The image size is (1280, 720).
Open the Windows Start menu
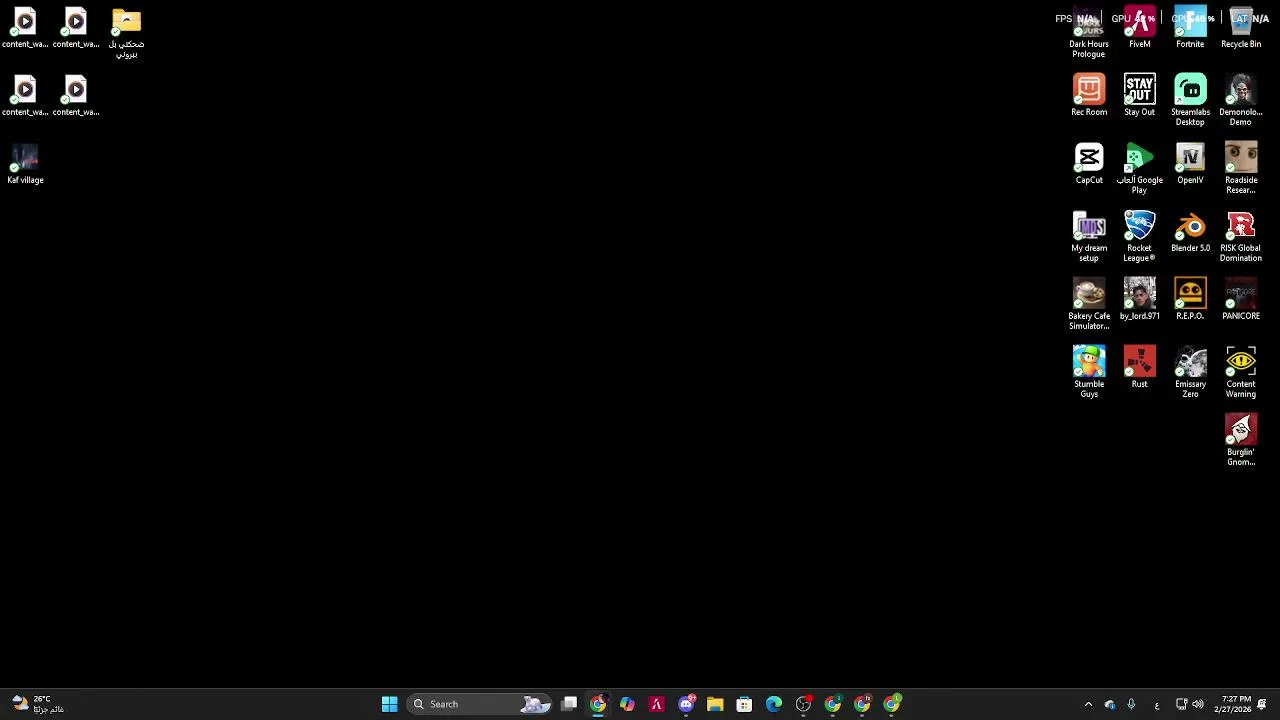coord(389,704)
